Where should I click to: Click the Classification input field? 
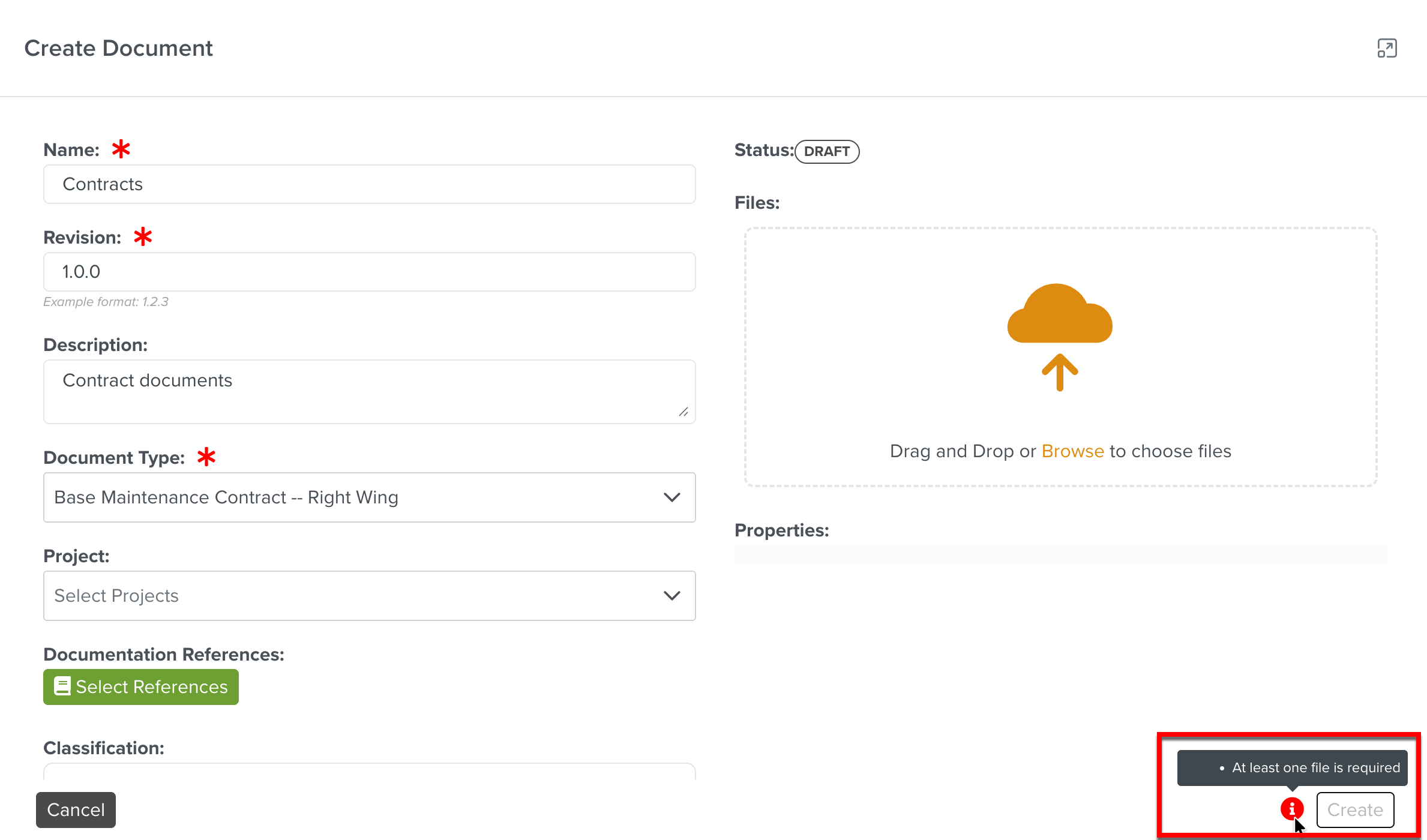[370, 772]
